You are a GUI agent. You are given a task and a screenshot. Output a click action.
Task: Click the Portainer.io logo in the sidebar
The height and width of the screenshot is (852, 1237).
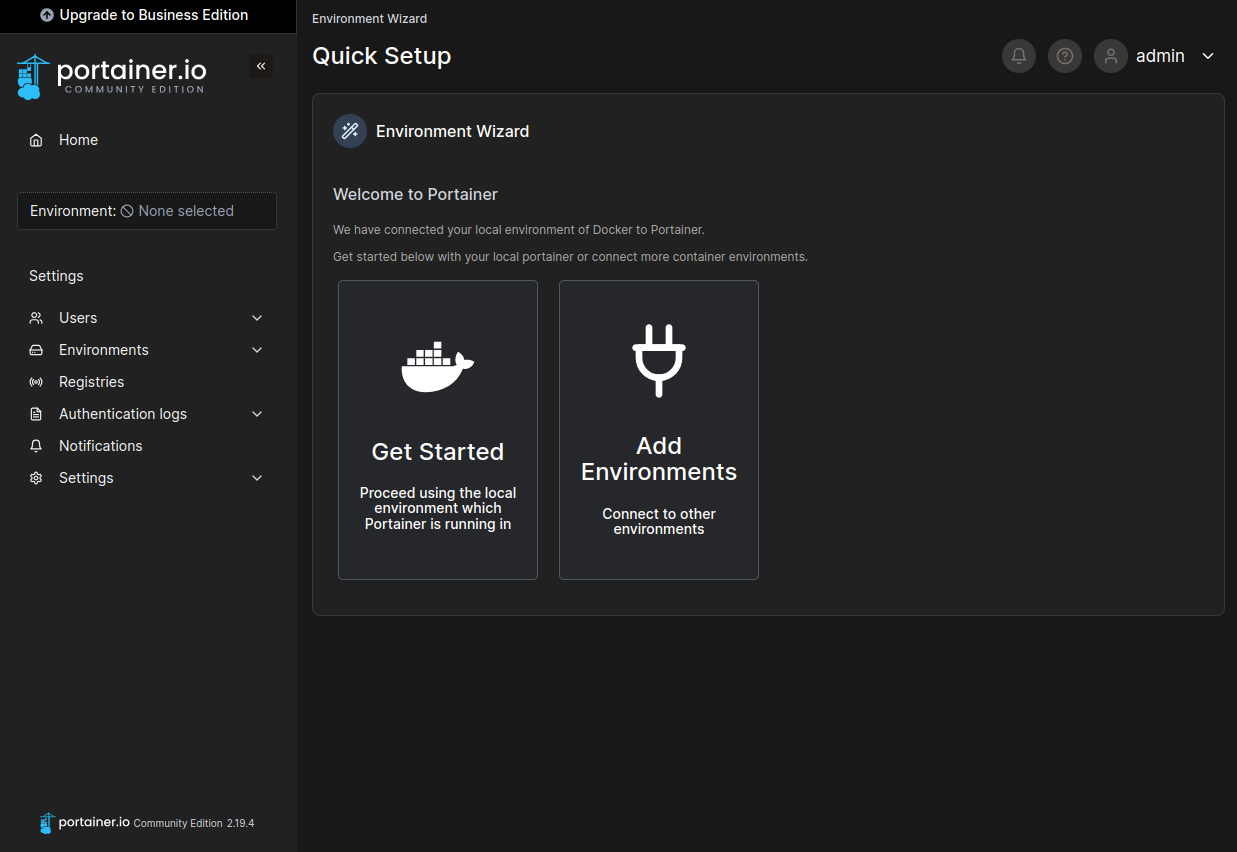(x=112, y=76)
